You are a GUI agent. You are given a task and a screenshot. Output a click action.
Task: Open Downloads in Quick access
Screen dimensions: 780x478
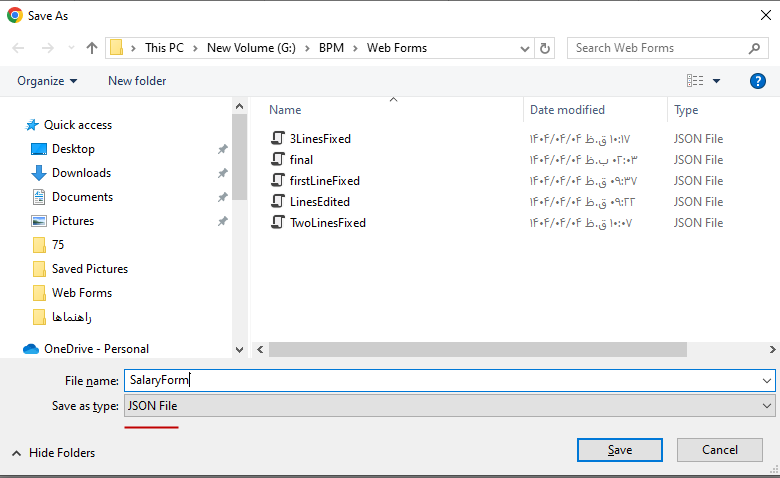click(x=80, y=173)
